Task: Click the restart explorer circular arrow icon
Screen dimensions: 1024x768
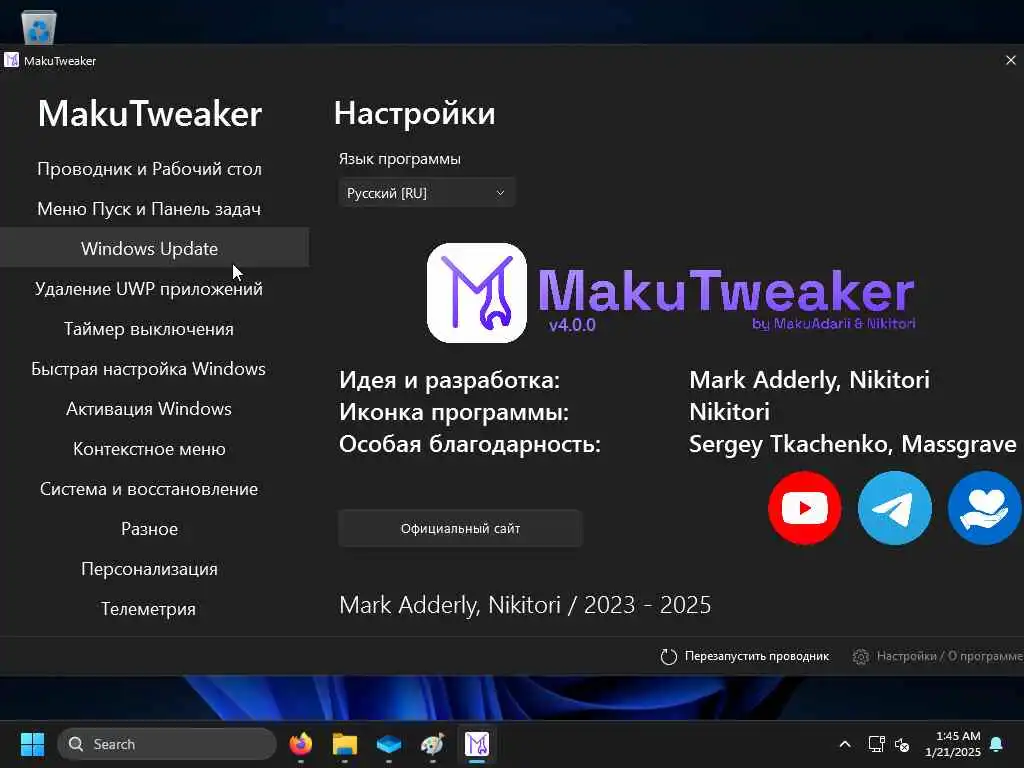Action: coord(669,656)
